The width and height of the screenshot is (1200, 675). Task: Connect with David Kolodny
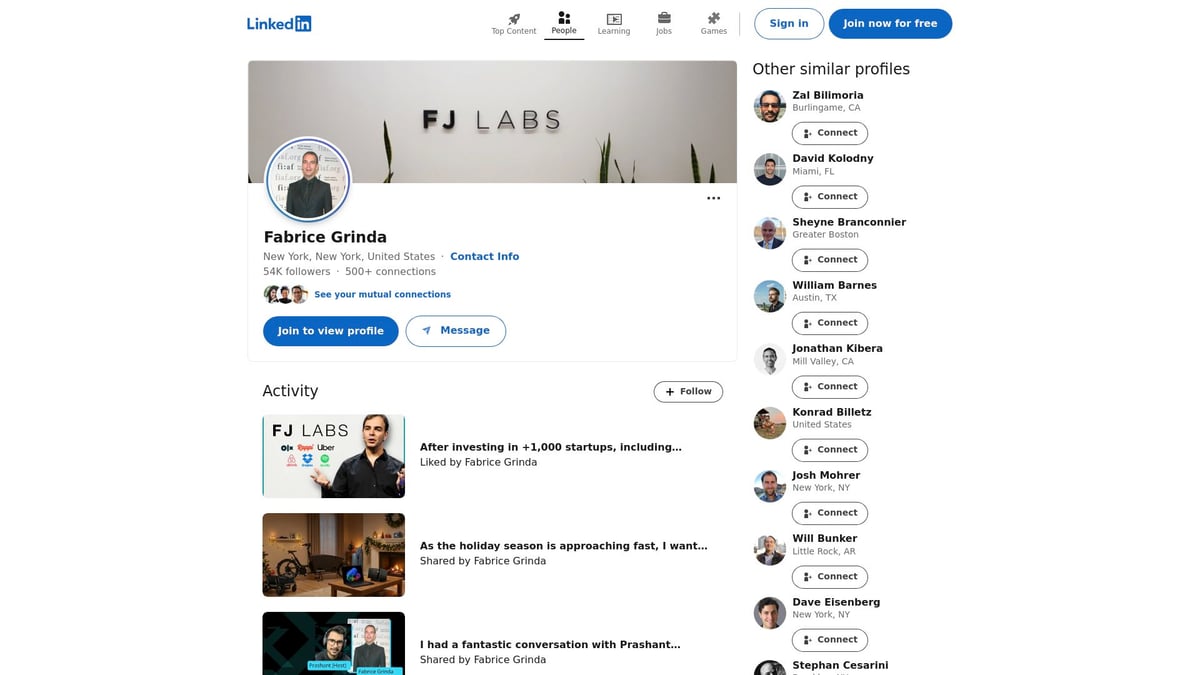click(829, 196)
